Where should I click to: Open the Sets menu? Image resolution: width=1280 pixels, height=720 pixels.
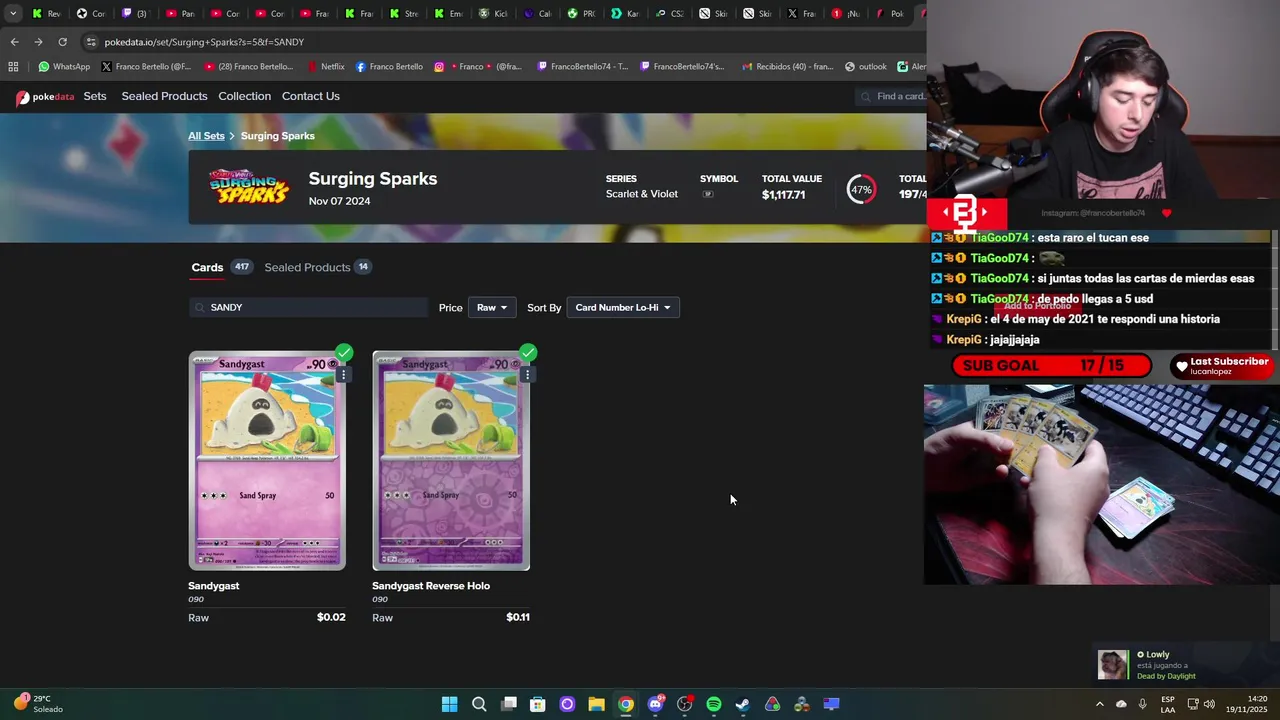[95, 96]
